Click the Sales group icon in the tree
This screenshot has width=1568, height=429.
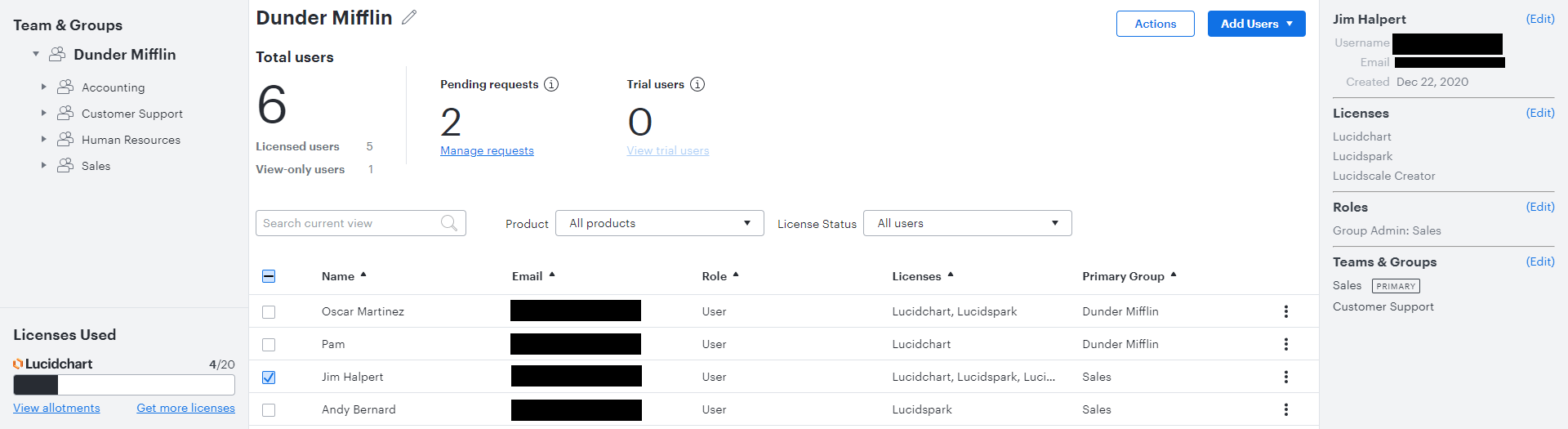click(x=65, y=165)
